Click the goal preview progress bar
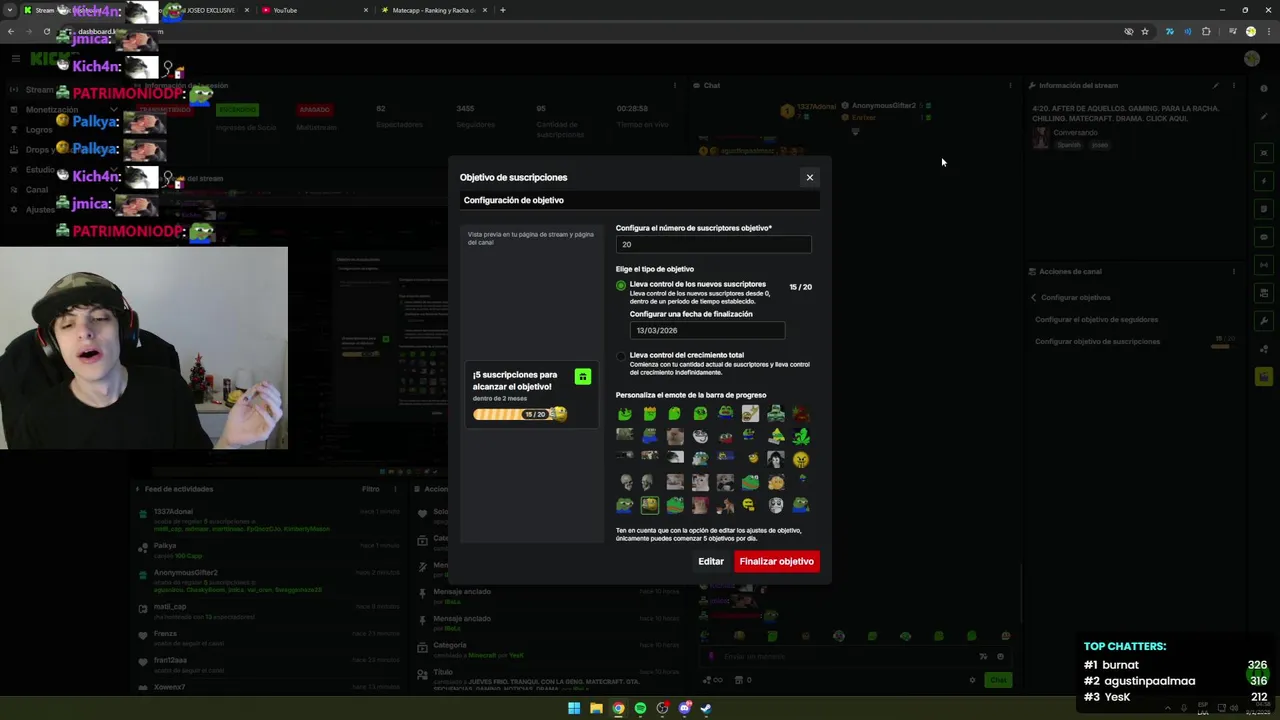 520,414
